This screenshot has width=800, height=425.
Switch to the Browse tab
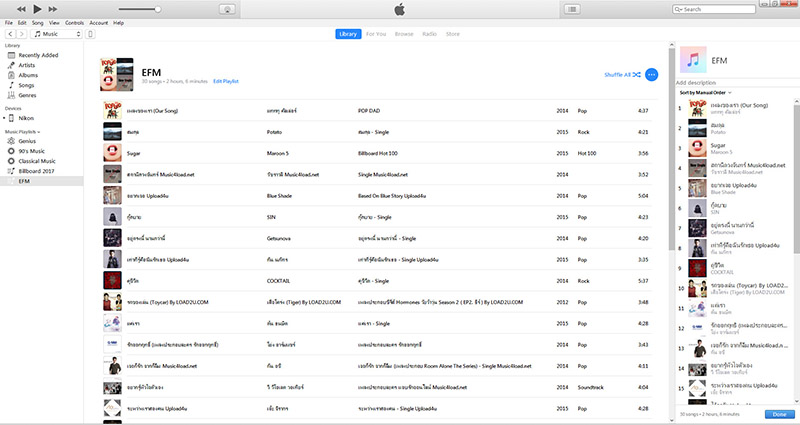click(404, 34)
